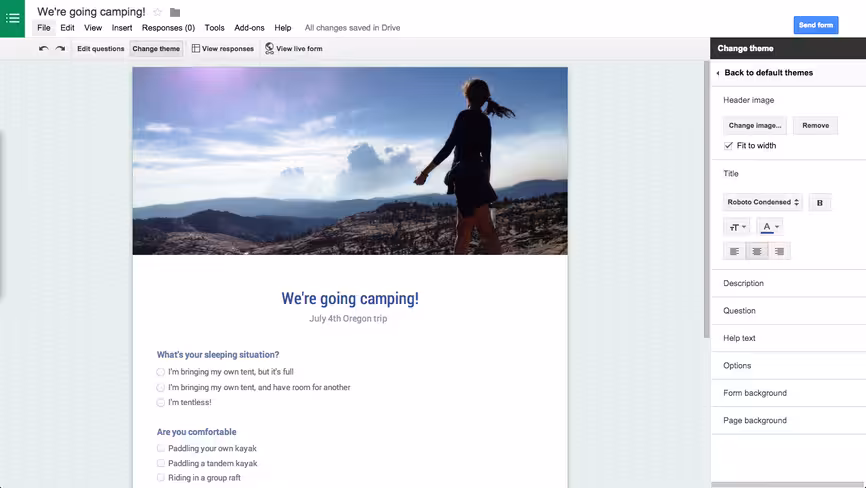Click the View responses spreadsheet icon

tap(196, 49)
